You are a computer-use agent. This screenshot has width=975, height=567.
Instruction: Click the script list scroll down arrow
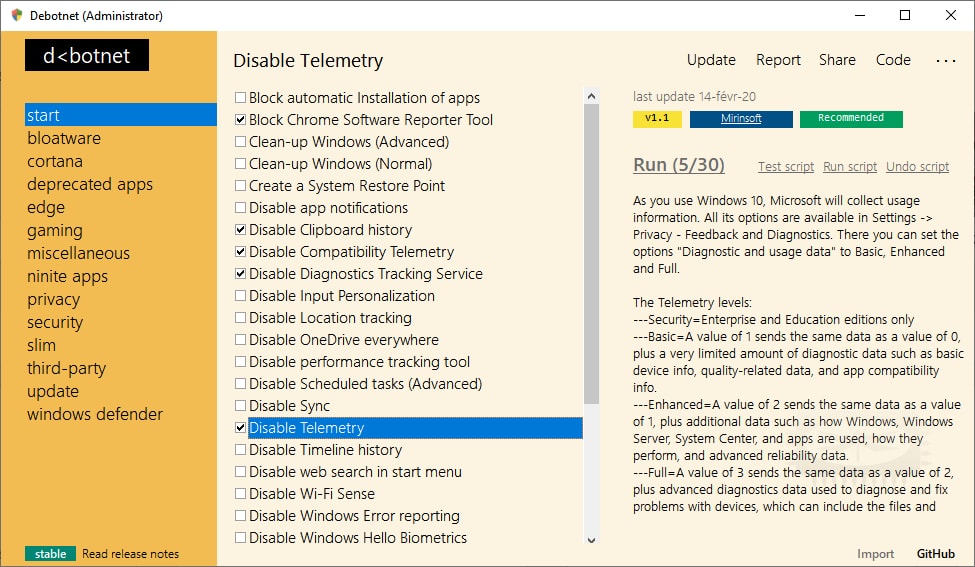[x=591, y=540]
